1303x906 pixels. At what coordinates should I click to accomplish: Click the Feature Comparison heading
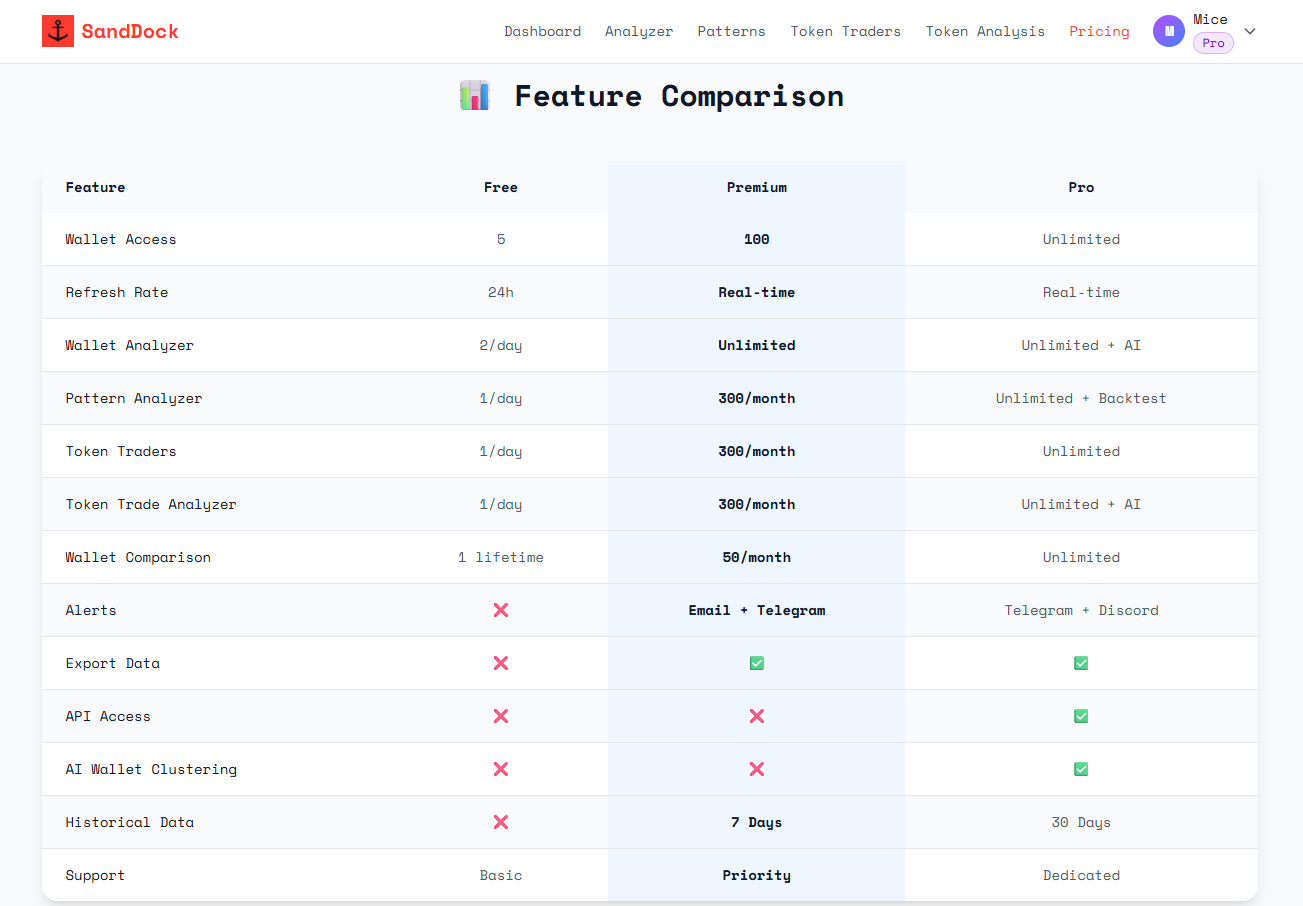tap(679, 96)
